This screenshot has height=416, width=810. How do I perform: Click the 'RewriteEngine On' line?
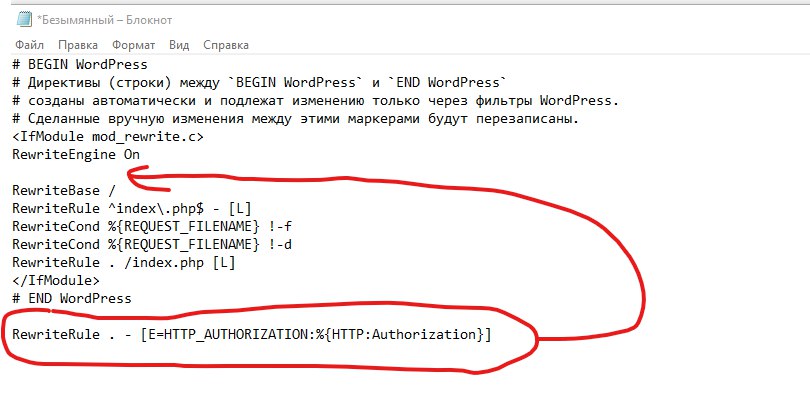[x=76, y=155]
